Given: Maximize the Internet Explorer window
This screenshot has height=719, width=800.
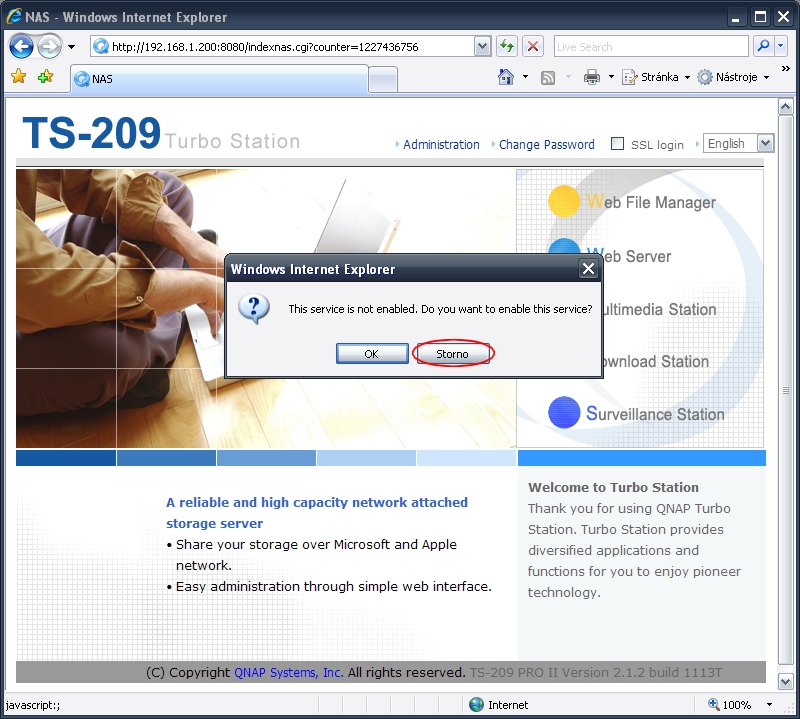Looking at the screenshot, I should 760,17.
